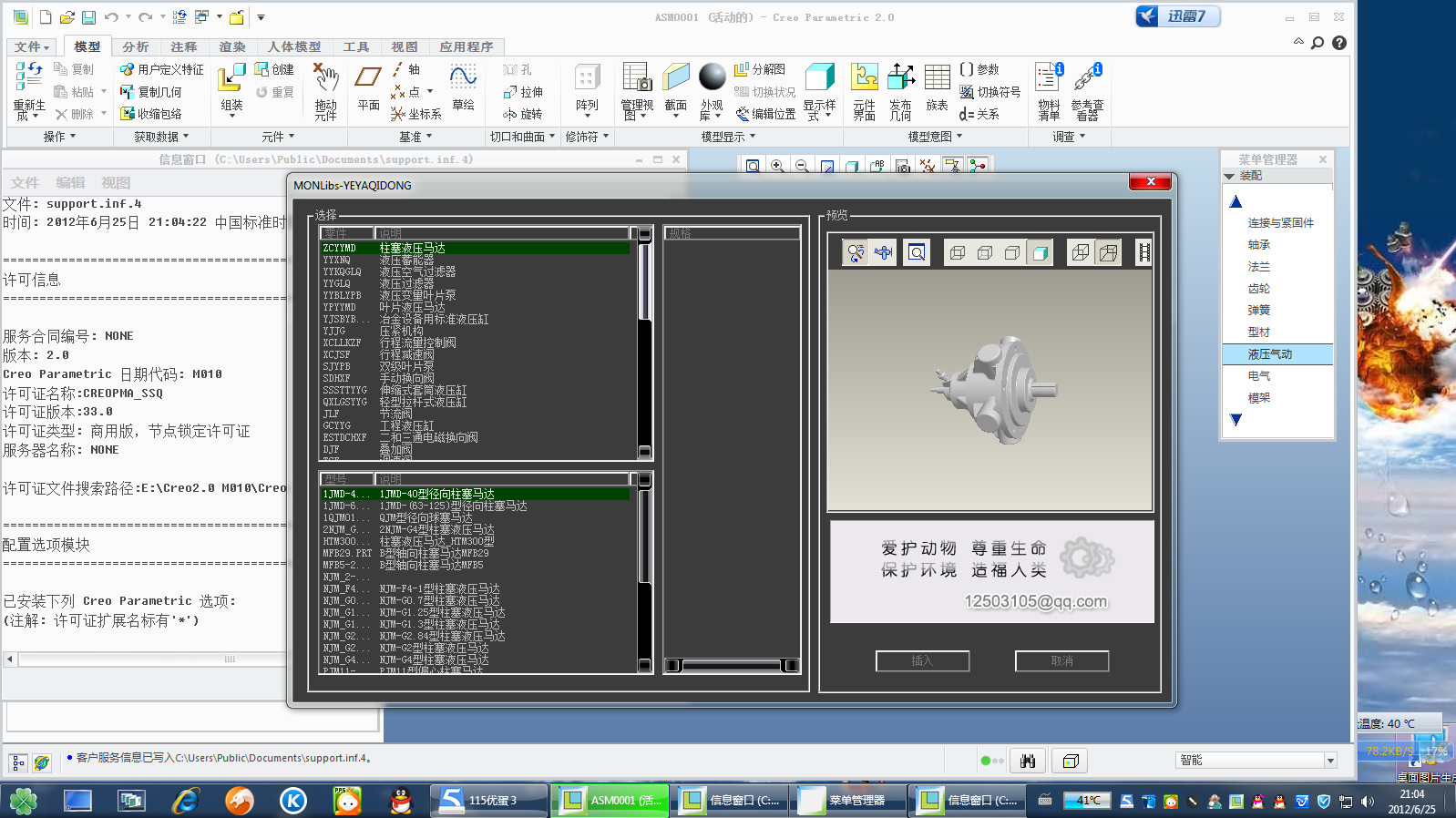Expand the 切口和曲面 group dropdown

pyautogui.click(x=522, y=137)
